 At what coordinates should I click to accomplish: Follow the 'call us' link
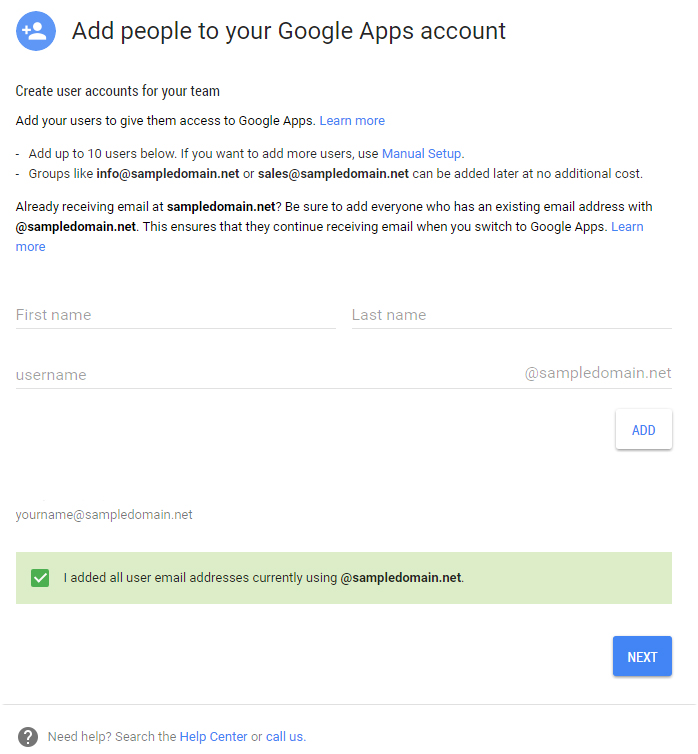click(x=285, y=736)
